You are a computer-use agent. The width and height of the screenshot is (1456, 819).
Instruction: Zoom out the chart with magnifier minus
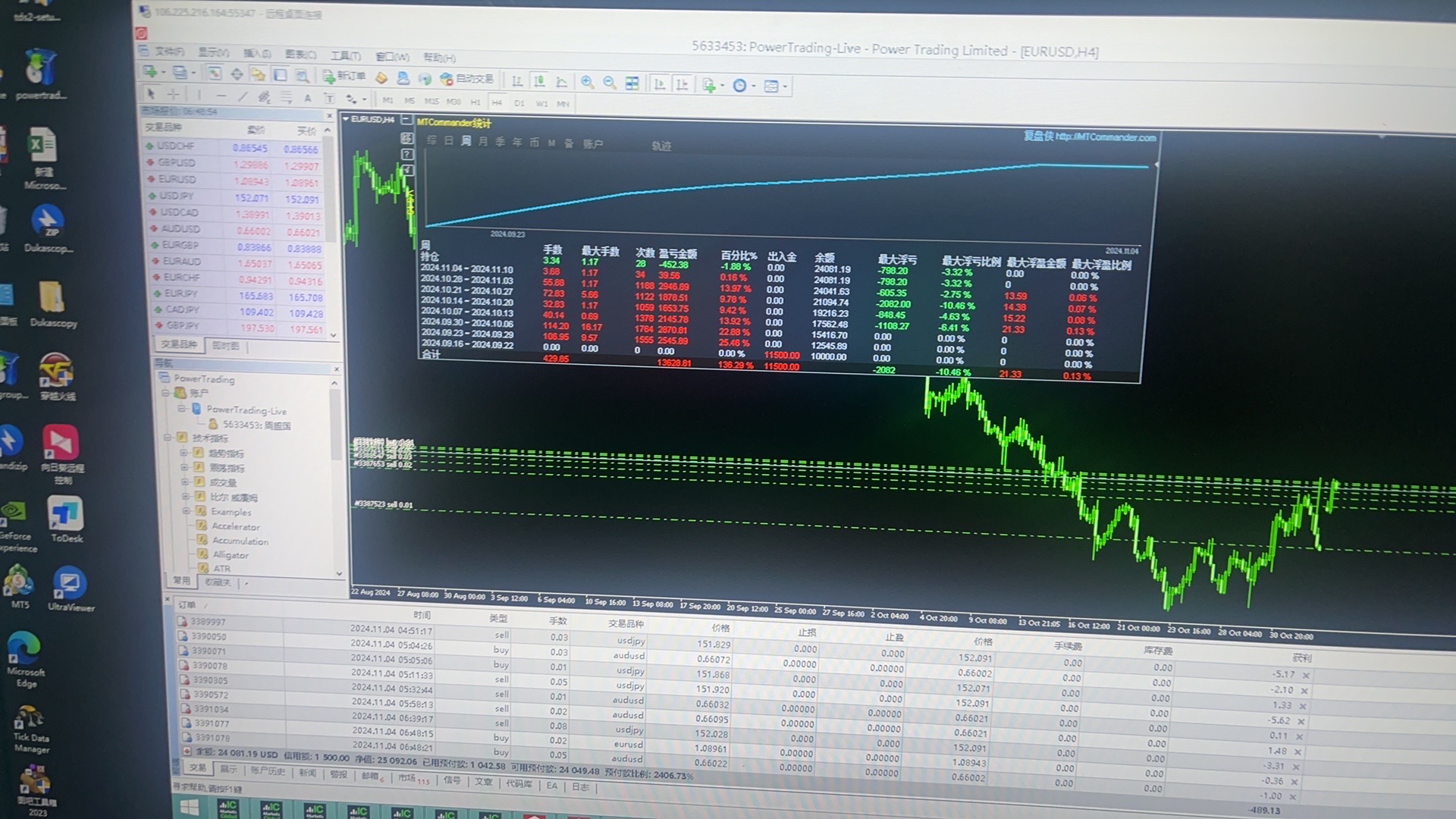tap(609, 83)
